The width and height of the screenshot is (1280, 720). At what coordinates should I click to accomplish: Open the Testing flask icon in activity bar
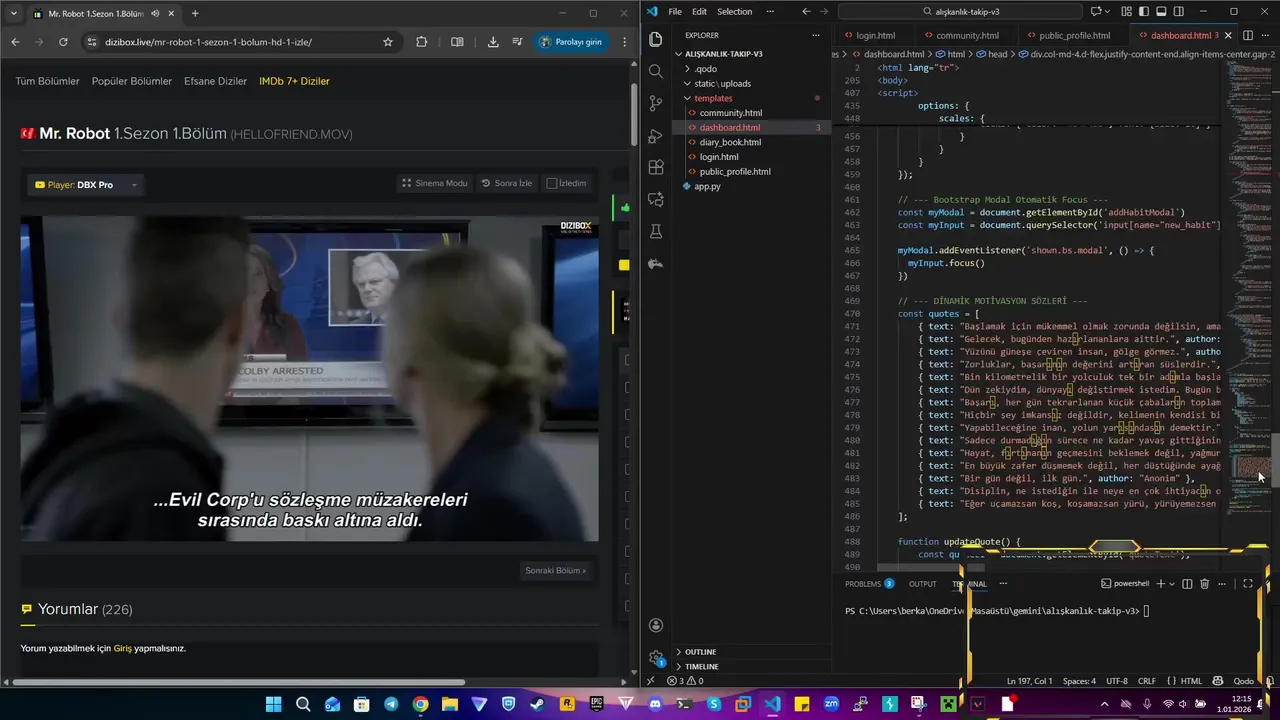pos(656,231)
